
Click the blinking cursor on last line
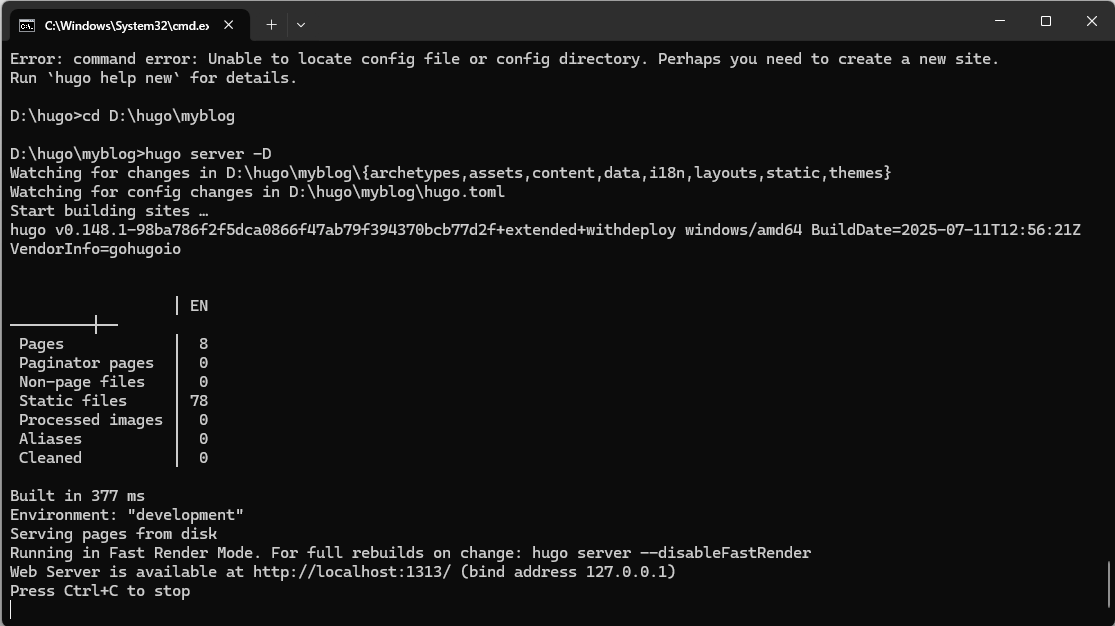(11, 610)
